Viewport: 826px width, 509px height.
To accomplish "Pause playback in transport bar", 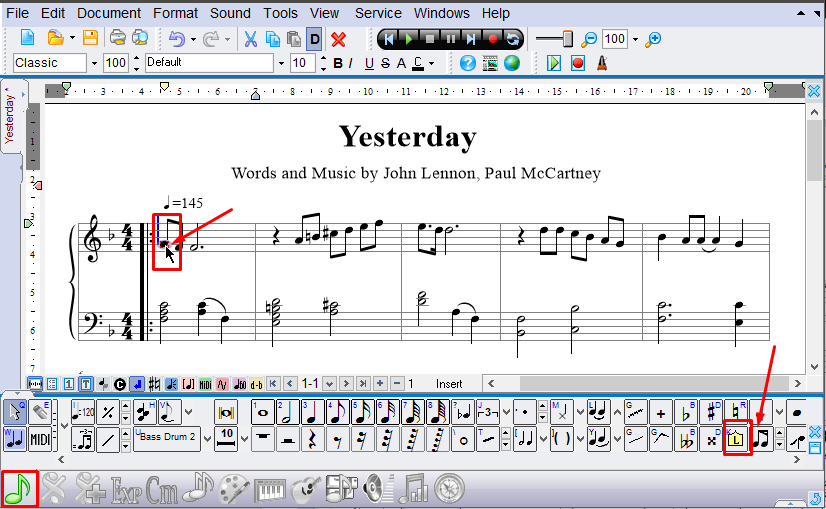I will 450,39.
